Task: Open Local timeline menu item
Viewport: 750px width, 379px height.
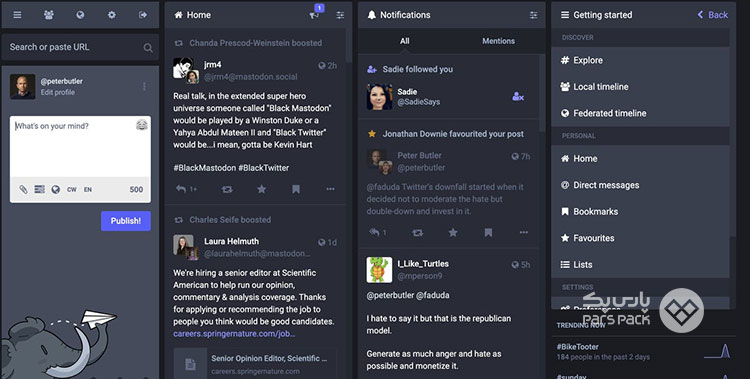Action: pos(640,87)
